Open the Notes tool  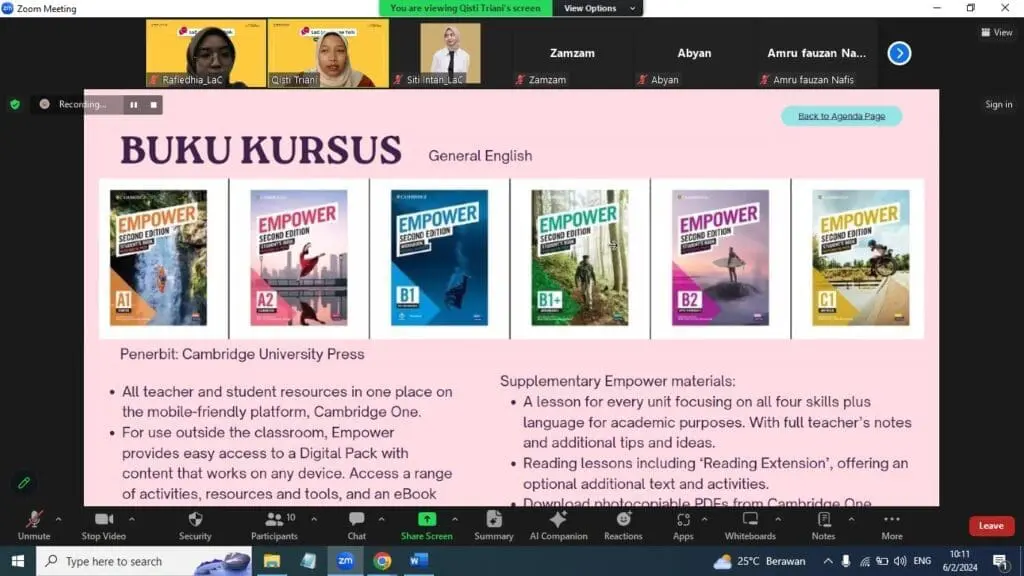click(823, 520)
